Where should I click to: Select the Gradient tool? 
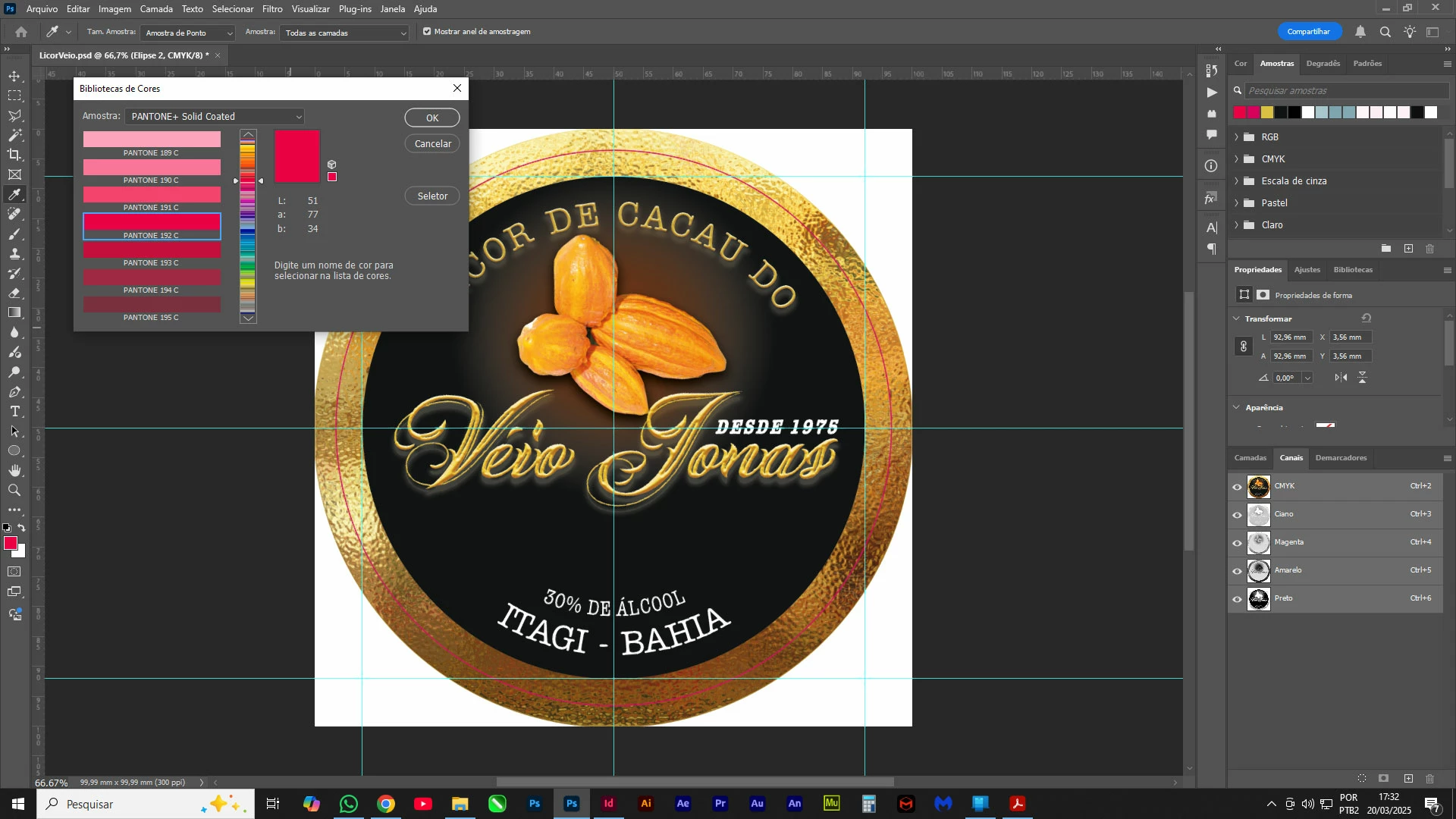tap(14, 312)
